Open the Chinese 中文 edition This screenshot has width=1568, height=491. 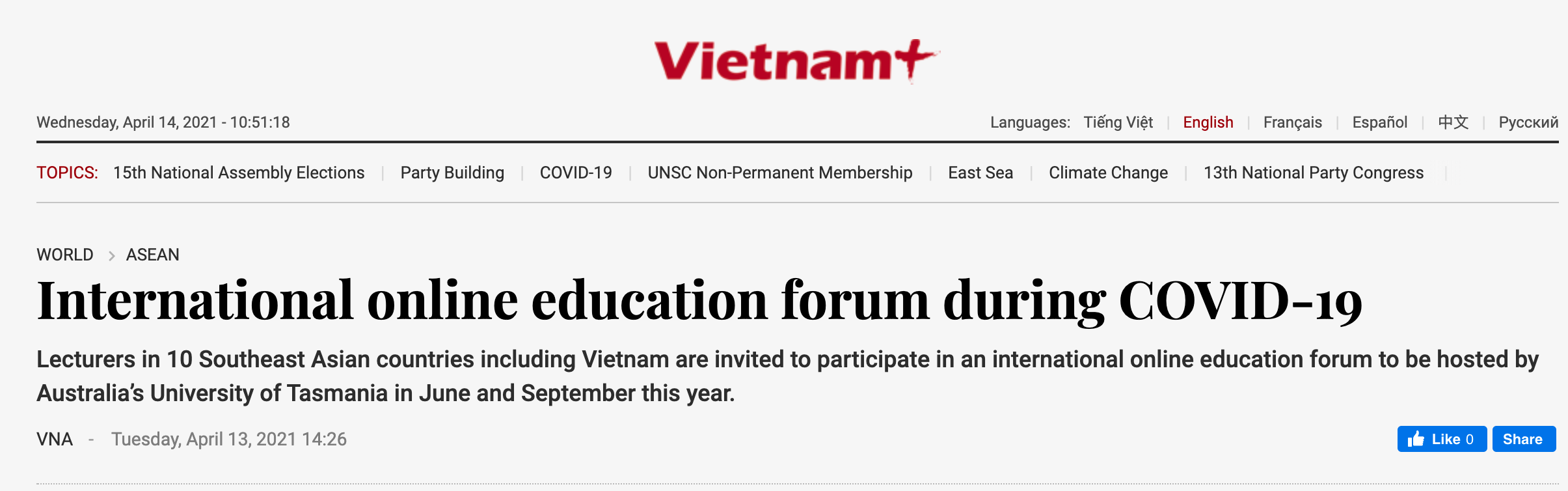pyautogui.click(x=1453, y=122)
